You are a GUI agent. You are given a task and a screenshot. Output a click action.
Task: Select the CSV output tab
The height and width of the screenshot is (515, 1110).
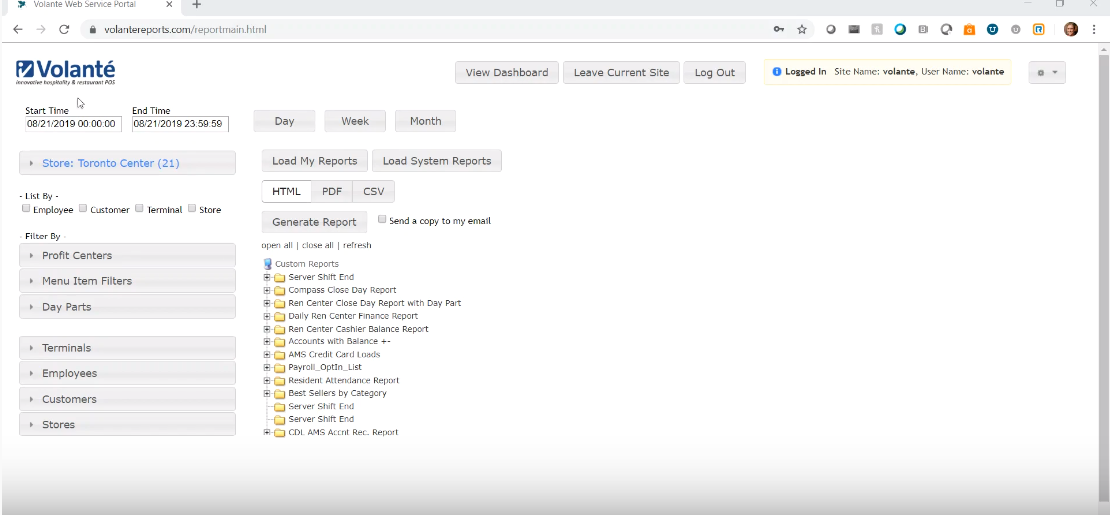373,191
